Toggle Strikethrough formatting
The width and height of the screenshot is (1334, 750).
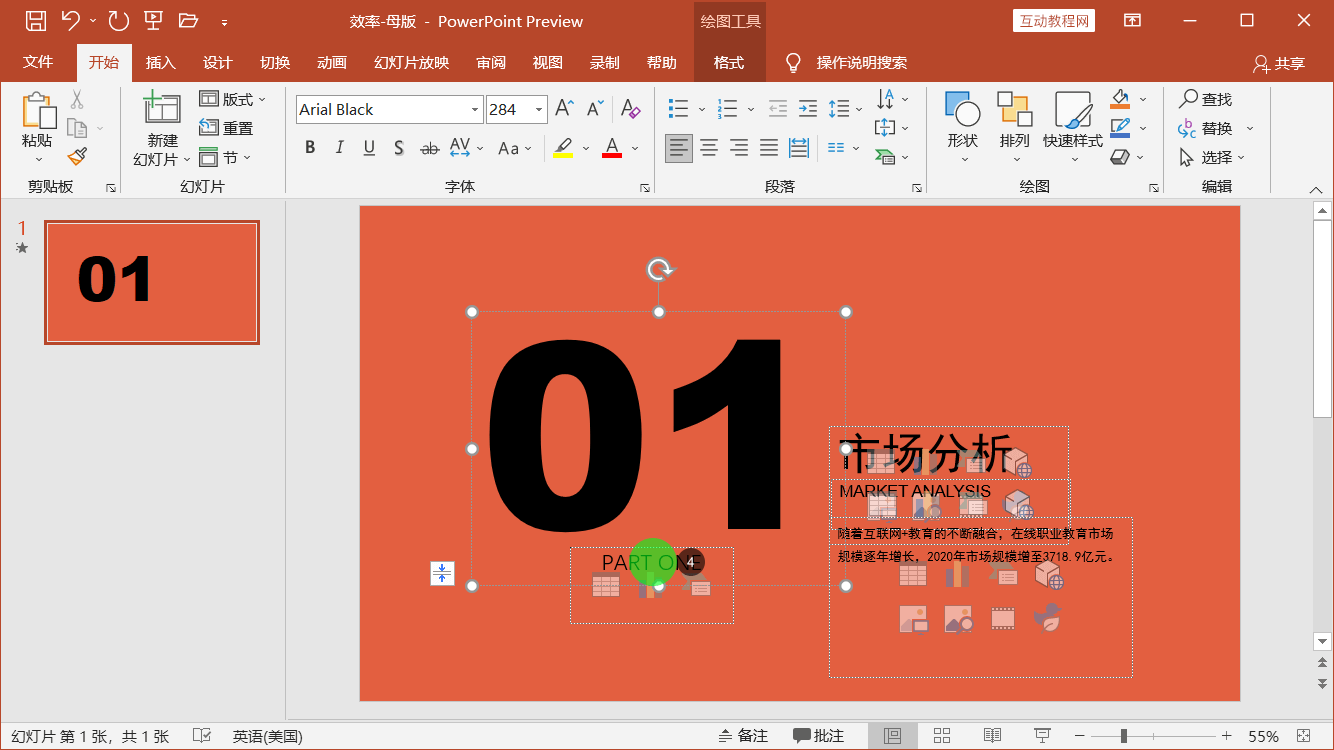(430, 148)
